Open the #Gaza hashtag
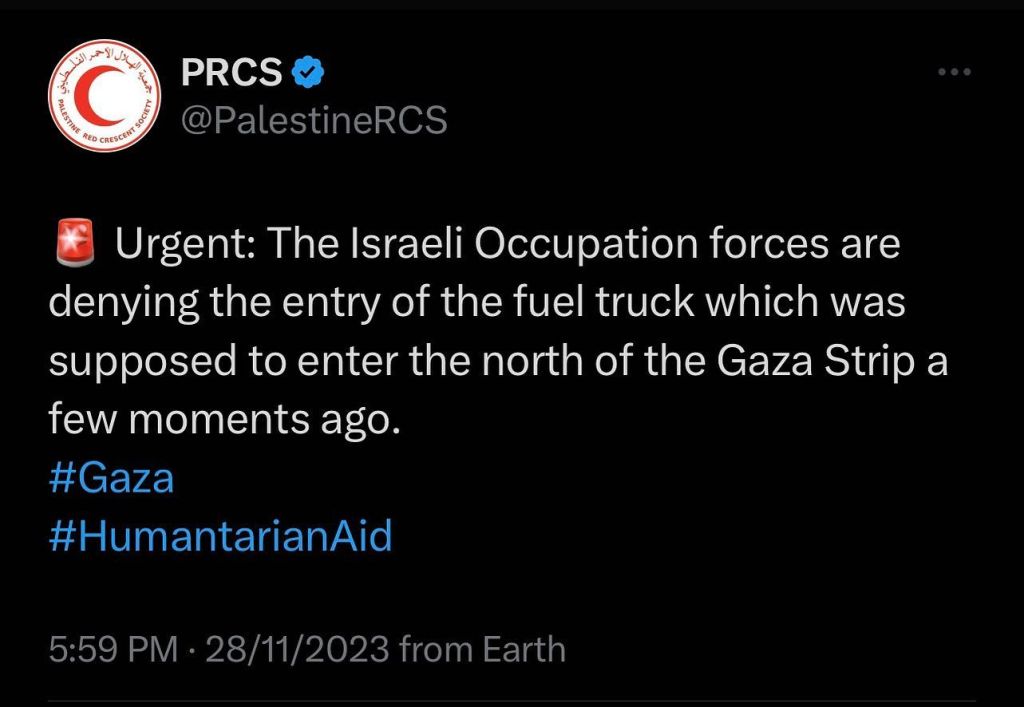Screen dimensions: 1024x707 click(x=112, y=478)
